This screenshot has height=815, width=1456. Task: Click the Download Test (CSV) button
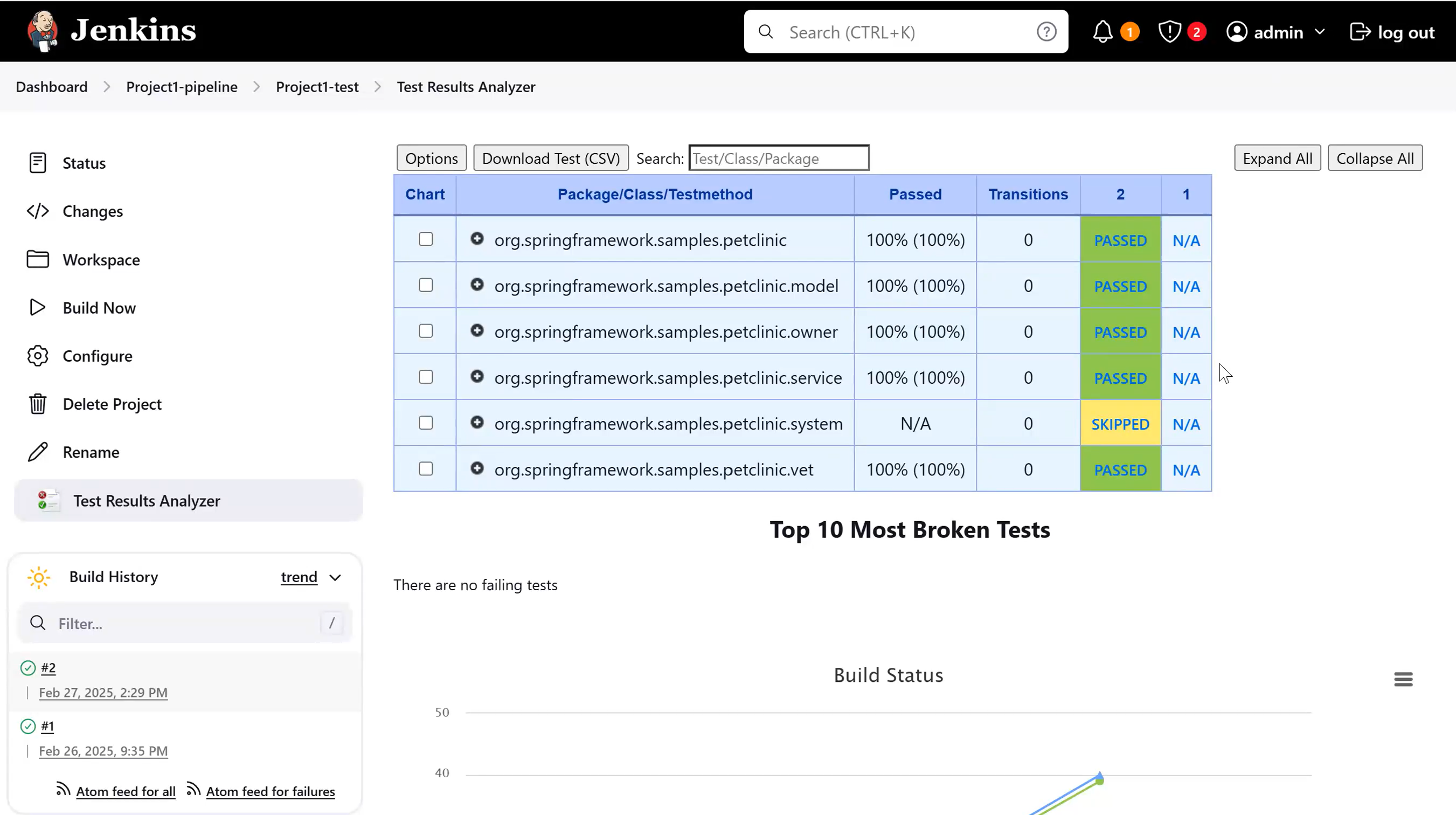pyautogui.click(x=551, y=158)
